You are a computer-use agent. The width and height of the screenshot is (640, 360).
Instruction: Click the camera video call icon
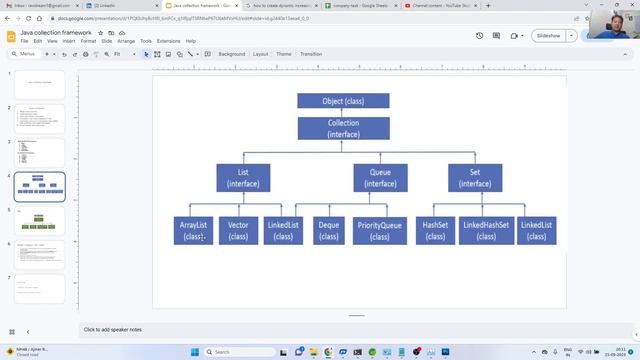coord(514,36)
